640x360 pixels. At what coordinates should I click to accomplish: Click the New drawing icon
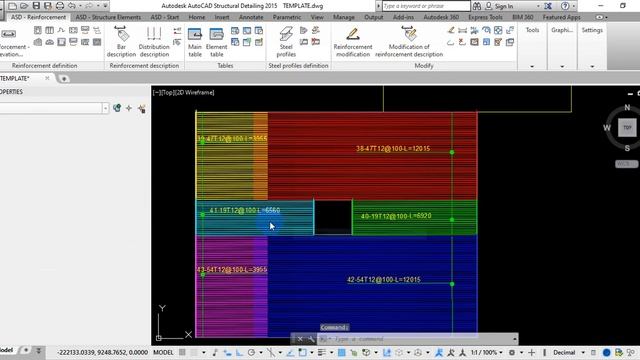click(x=13, y=6)
